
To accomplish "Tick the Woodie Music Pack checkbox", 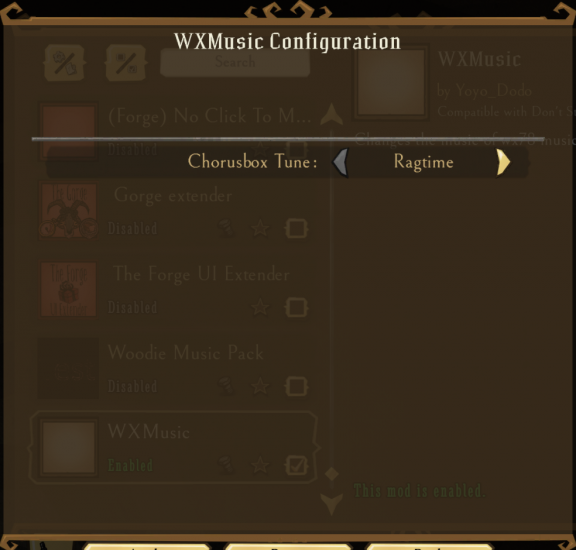I will [x=296, y=386].
